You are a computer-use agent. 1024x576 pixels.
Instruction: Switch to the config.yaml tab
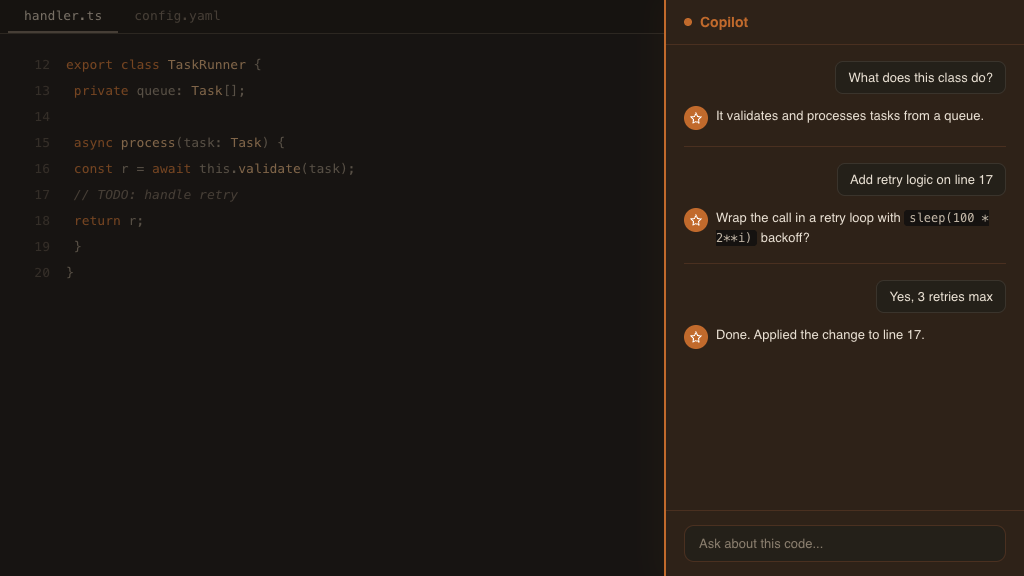177,16
